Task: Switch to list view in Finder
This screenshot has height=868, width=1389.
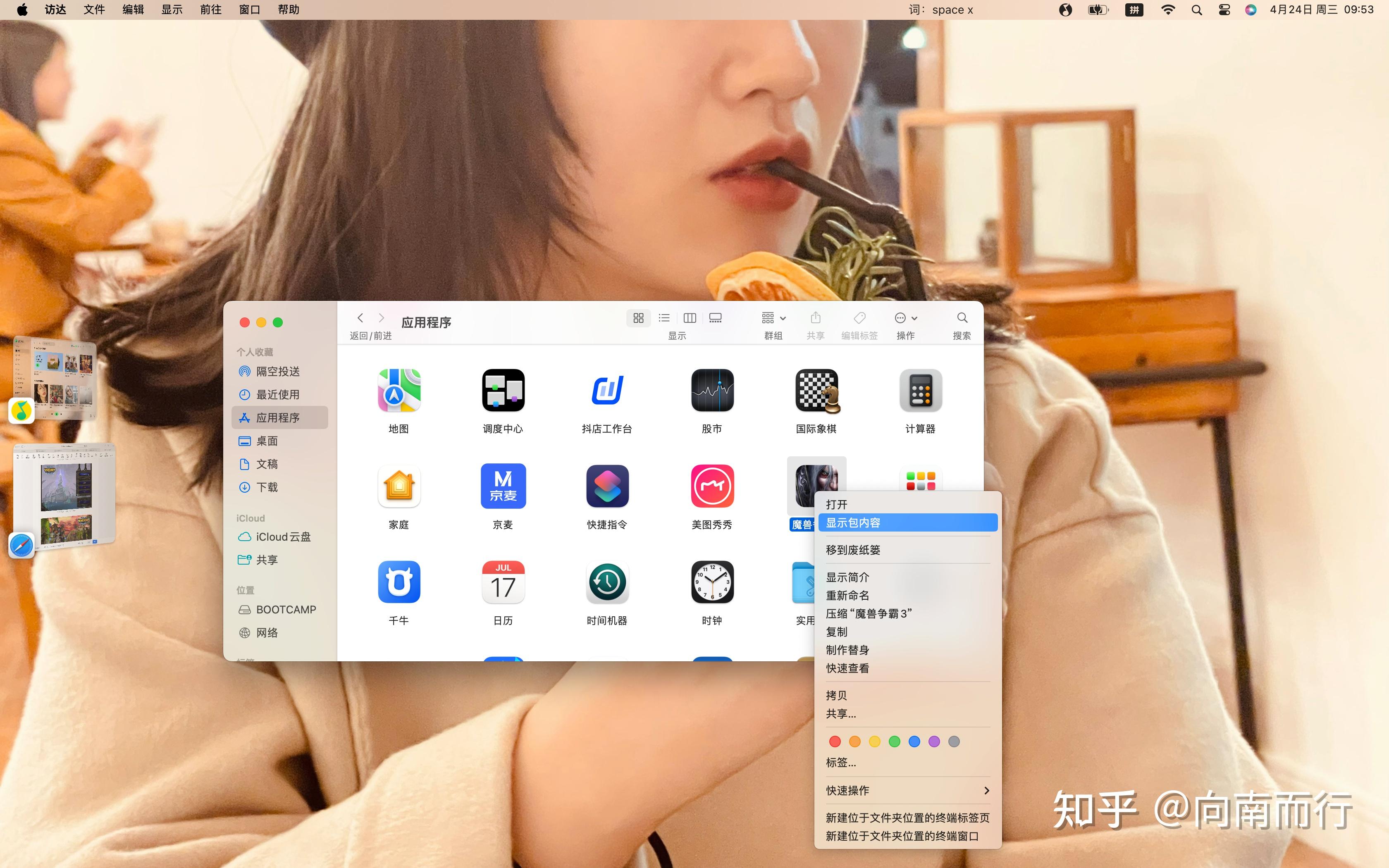Action: pyautogui.click(x=664, y=317)
